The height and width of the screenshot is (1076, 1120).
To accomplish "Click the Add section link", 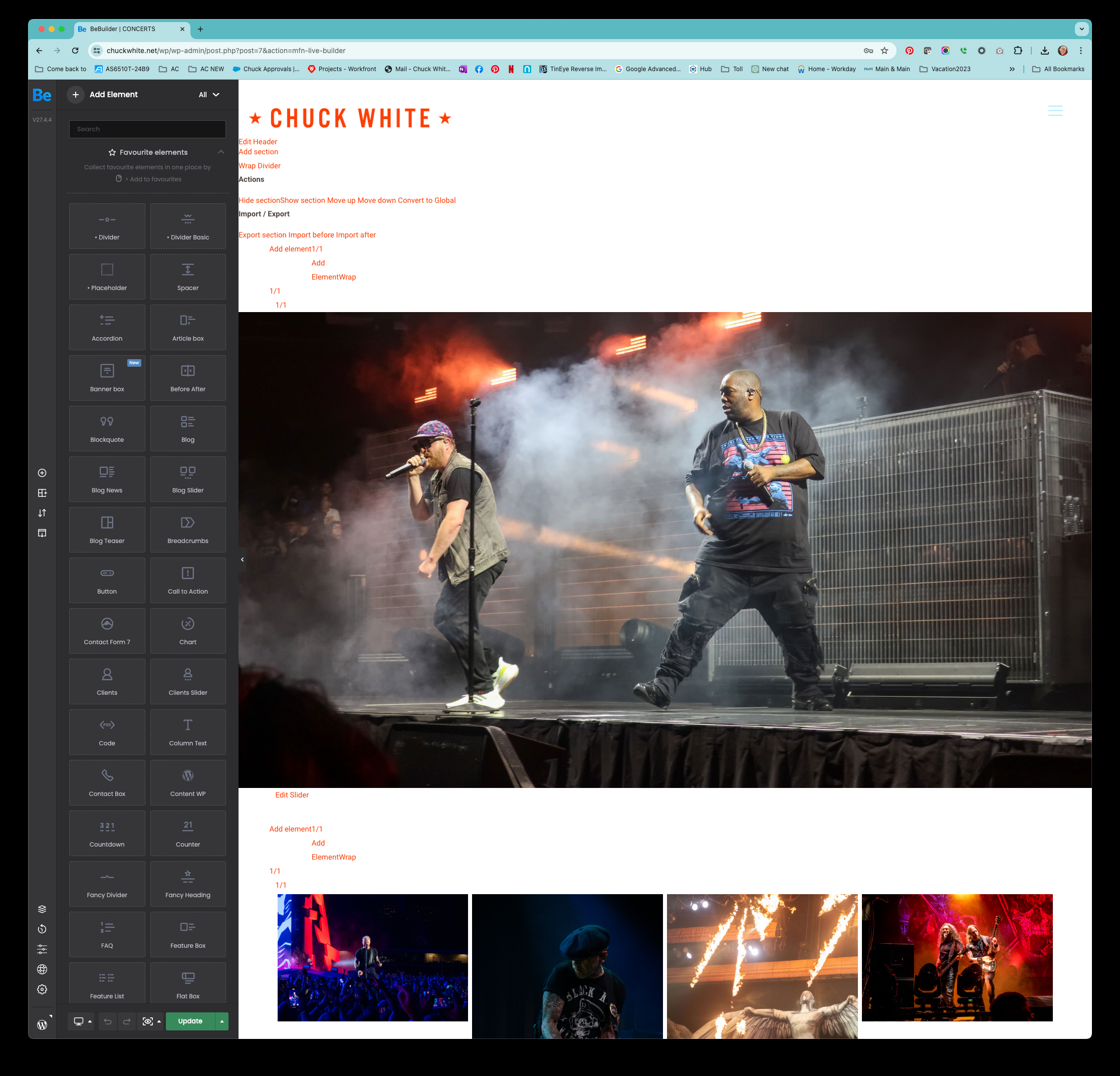I will click(x=258, y=152).
